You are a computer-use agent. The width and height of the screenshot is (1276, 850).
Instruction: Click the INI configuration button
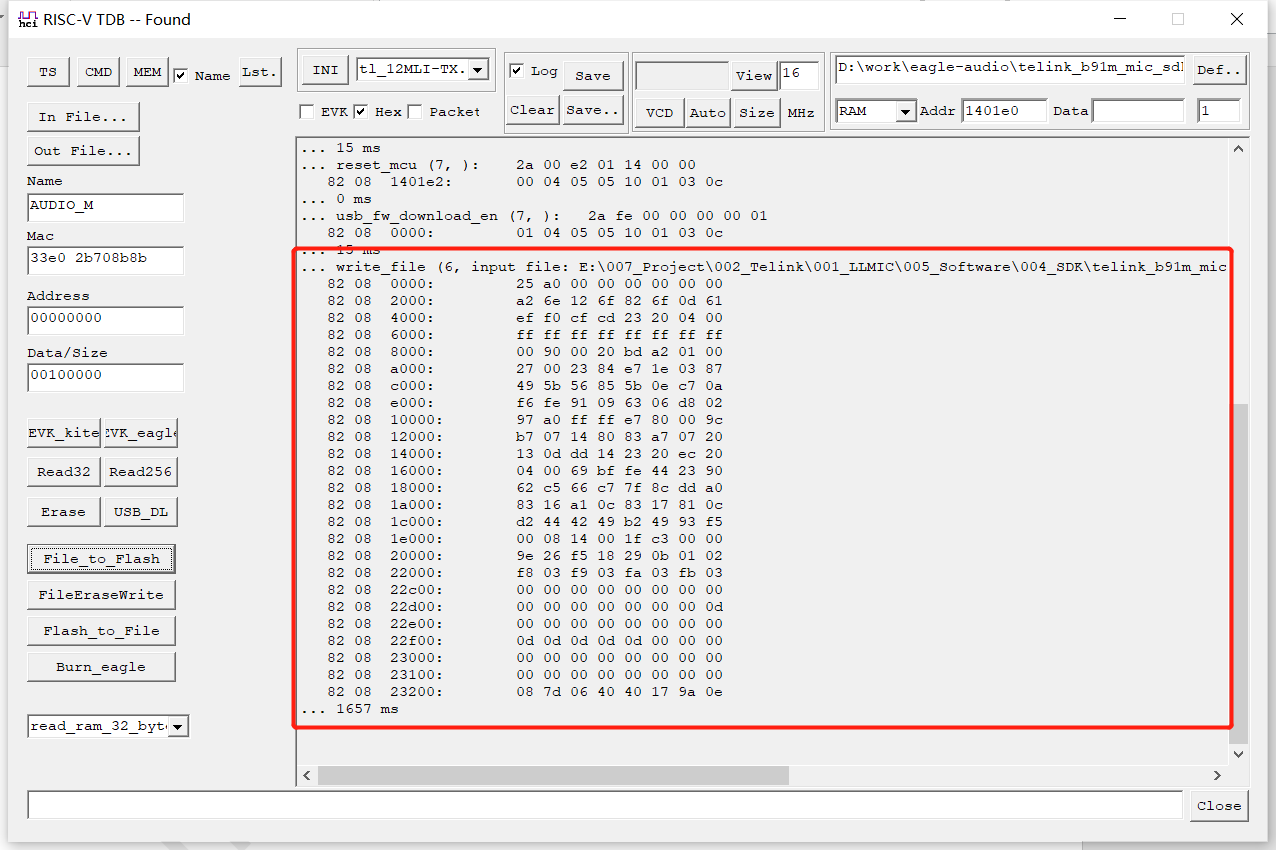click(324, 70)
